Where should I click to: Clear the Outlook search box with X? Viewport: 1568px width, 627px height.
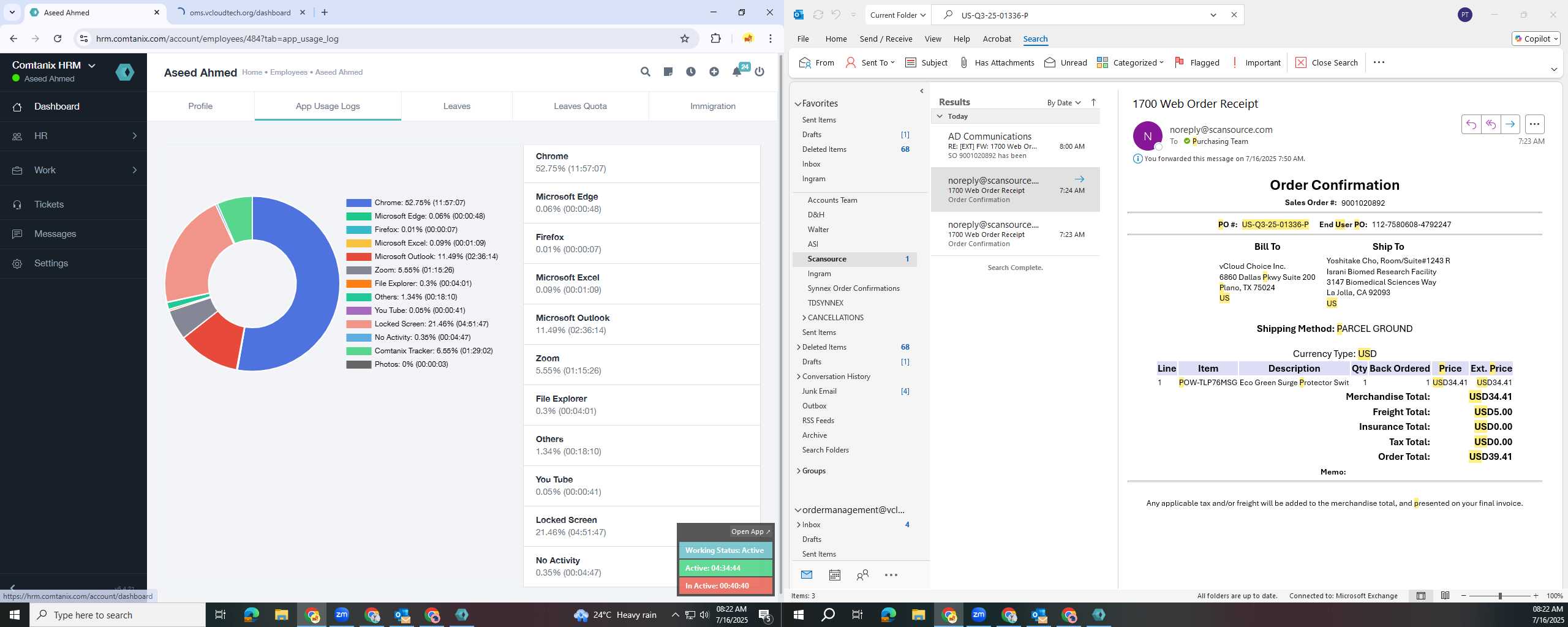[1234, 15]
